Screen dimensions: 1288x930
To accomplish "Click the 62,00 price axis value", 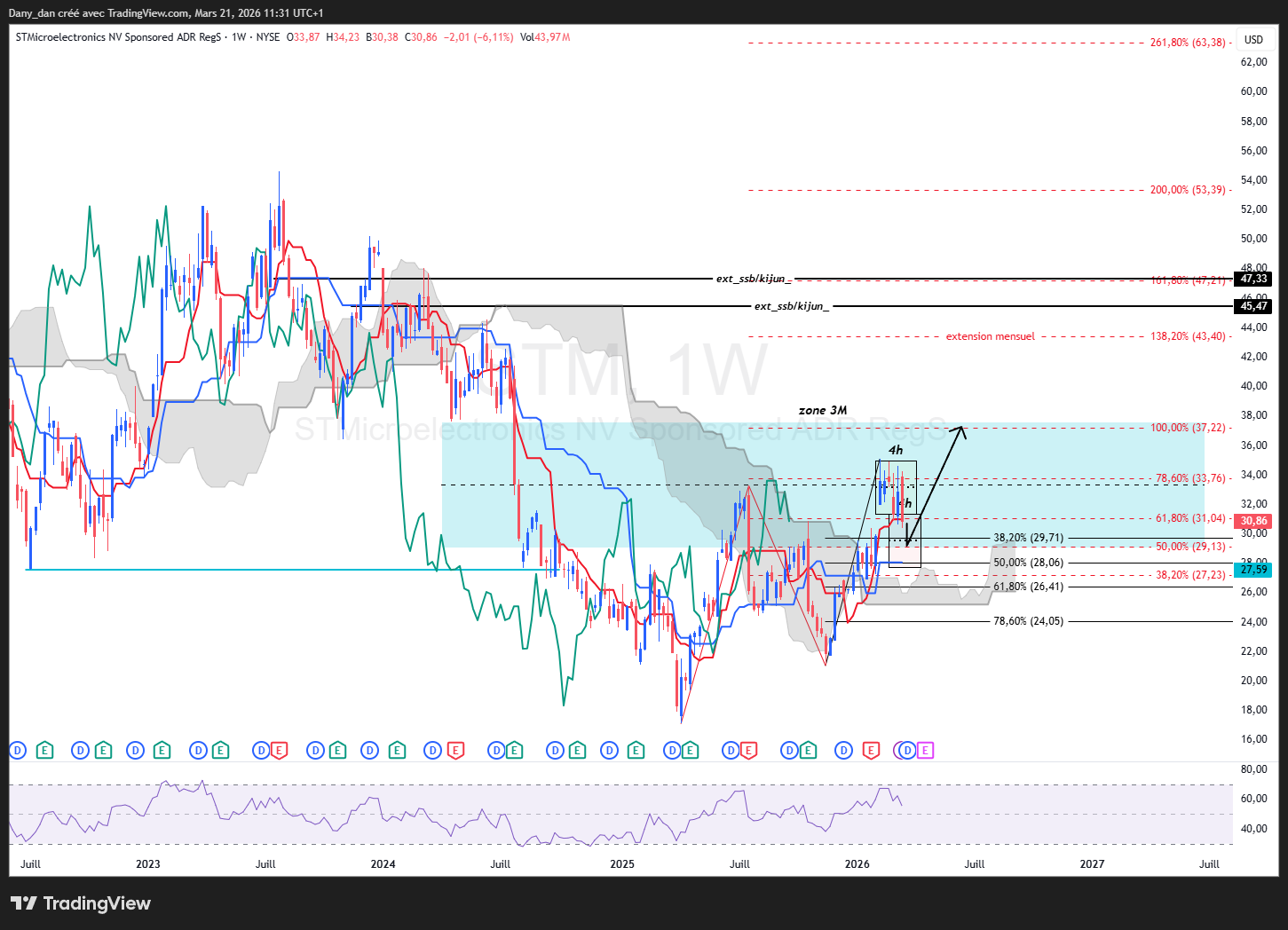I will tap(1253, 62).
